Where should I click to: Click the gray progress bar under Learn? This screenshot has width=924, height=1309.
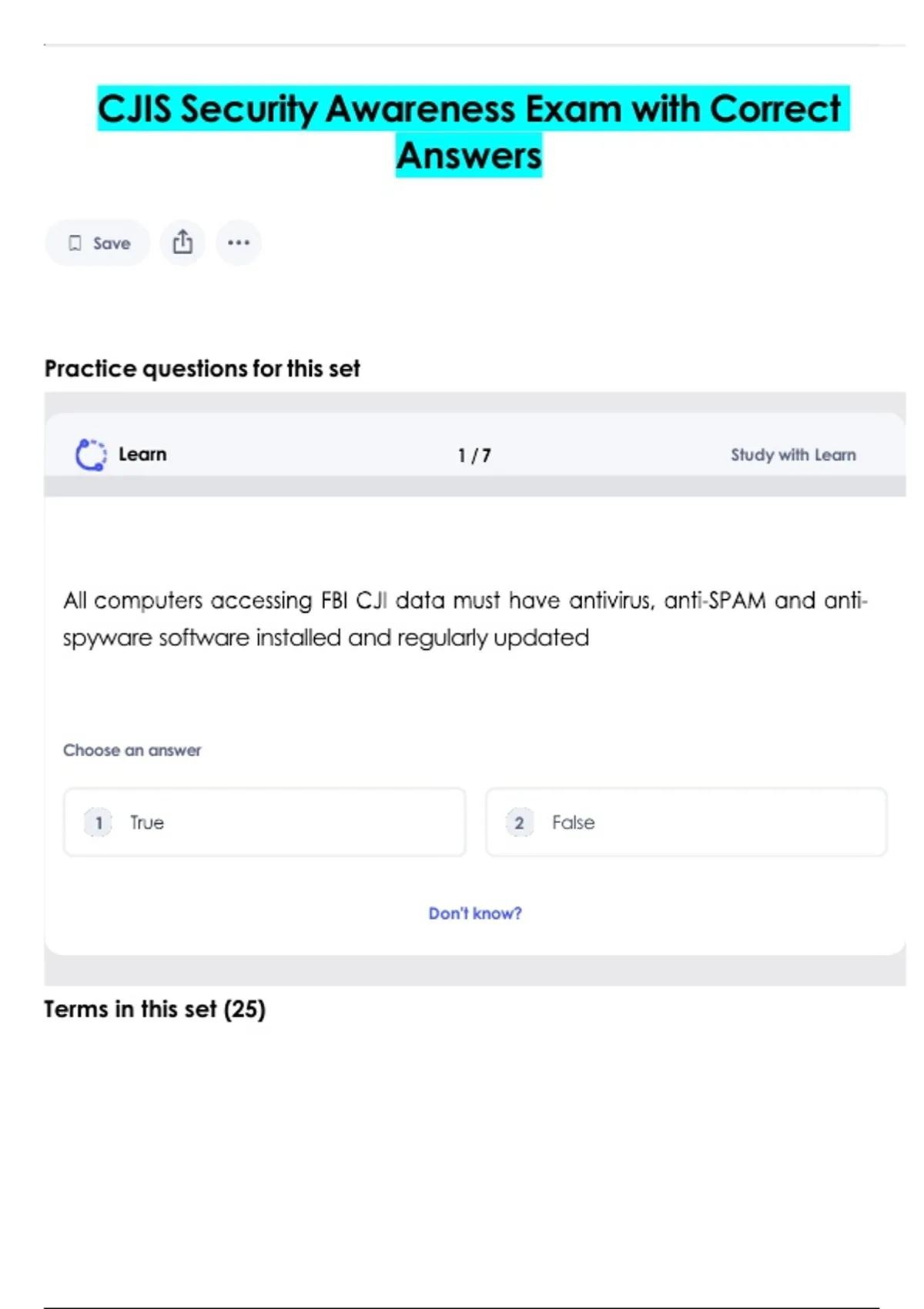[x=474, y=486]
